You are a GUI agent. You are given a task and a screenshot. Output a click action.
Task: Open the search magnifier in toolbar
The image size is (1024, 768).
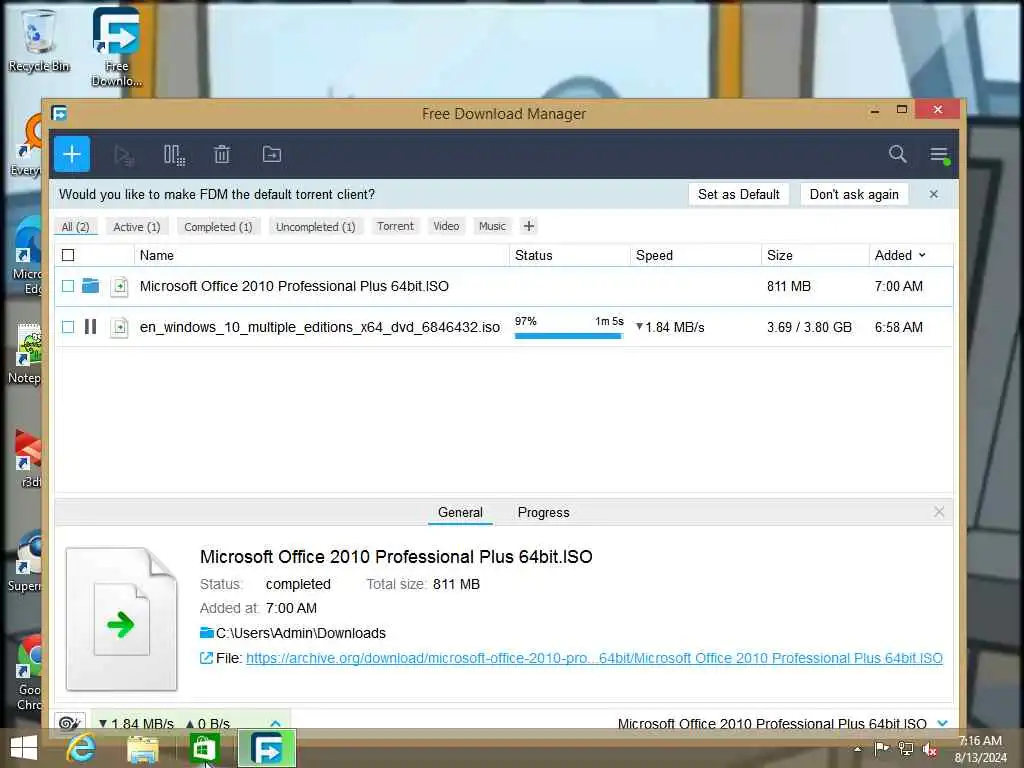(897, 154)
